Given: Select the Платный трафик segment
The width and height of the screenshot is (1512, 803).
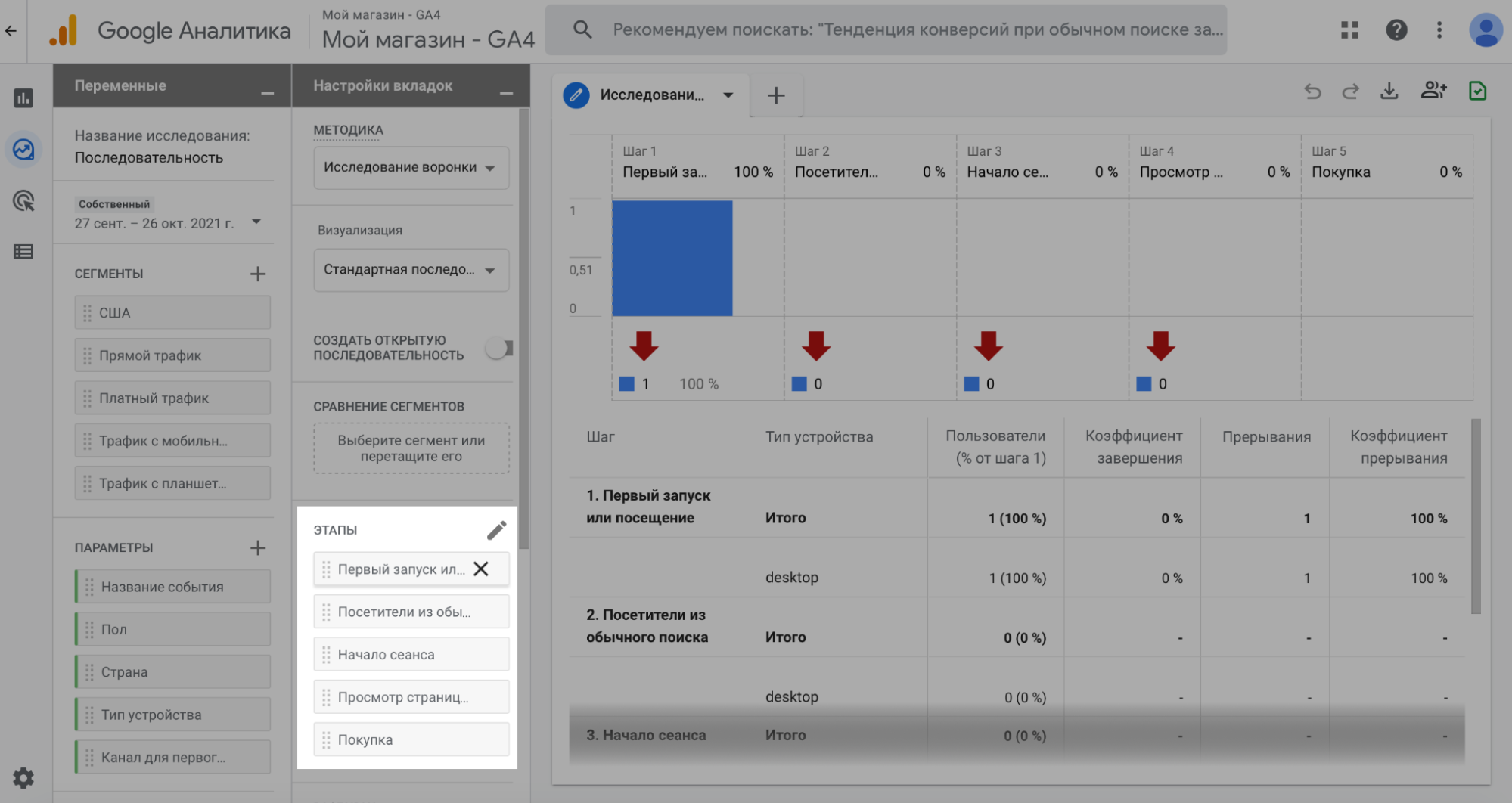Looking at the screenshot, I should [x=172, y=398].
